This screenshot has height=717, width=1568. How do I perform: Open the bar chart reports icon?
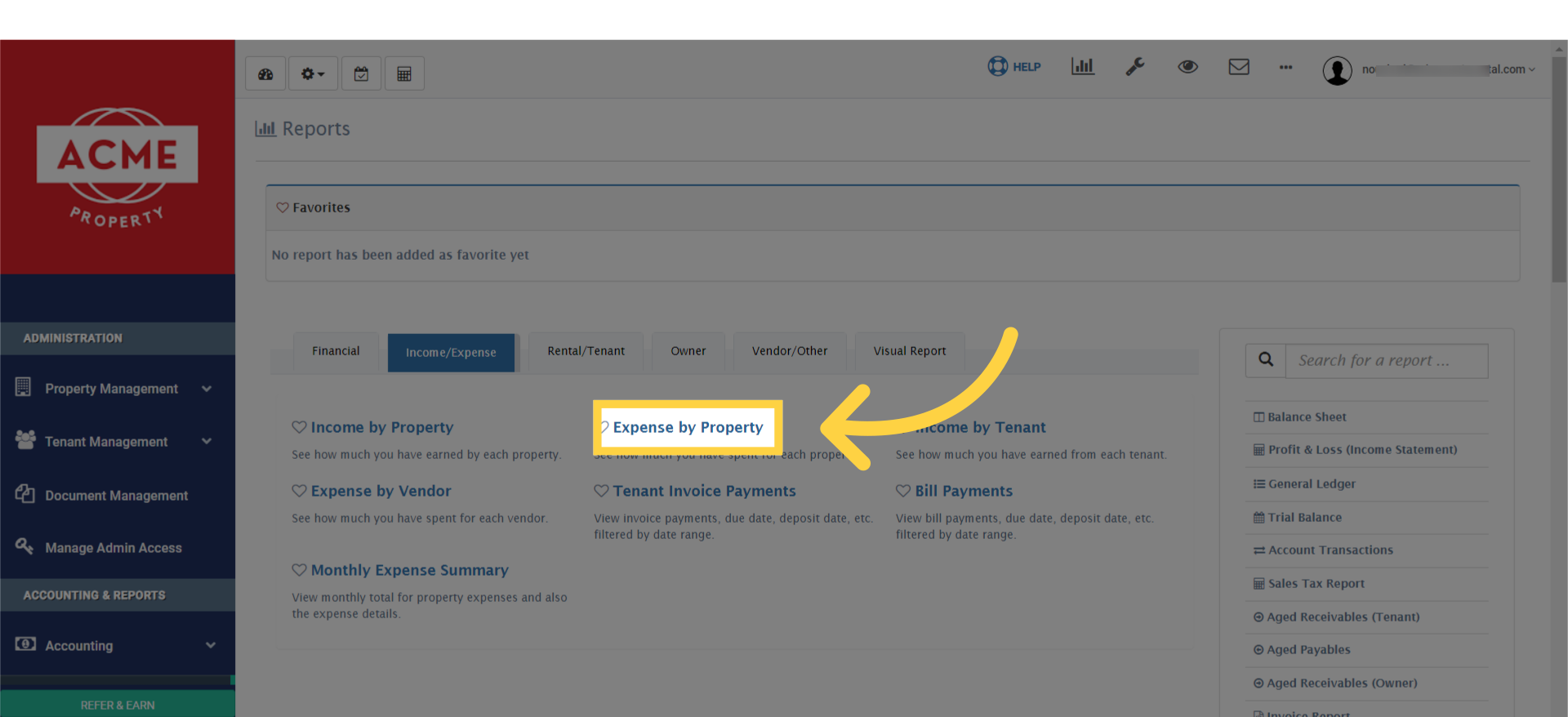(1083, 67)
